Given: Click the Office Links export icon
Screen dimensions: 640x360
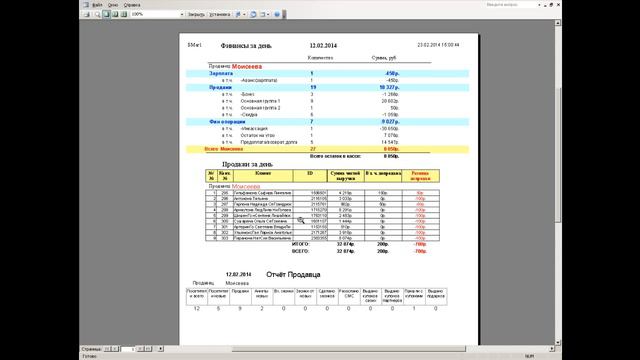Looking at the screenshot, I should (238, 14).
